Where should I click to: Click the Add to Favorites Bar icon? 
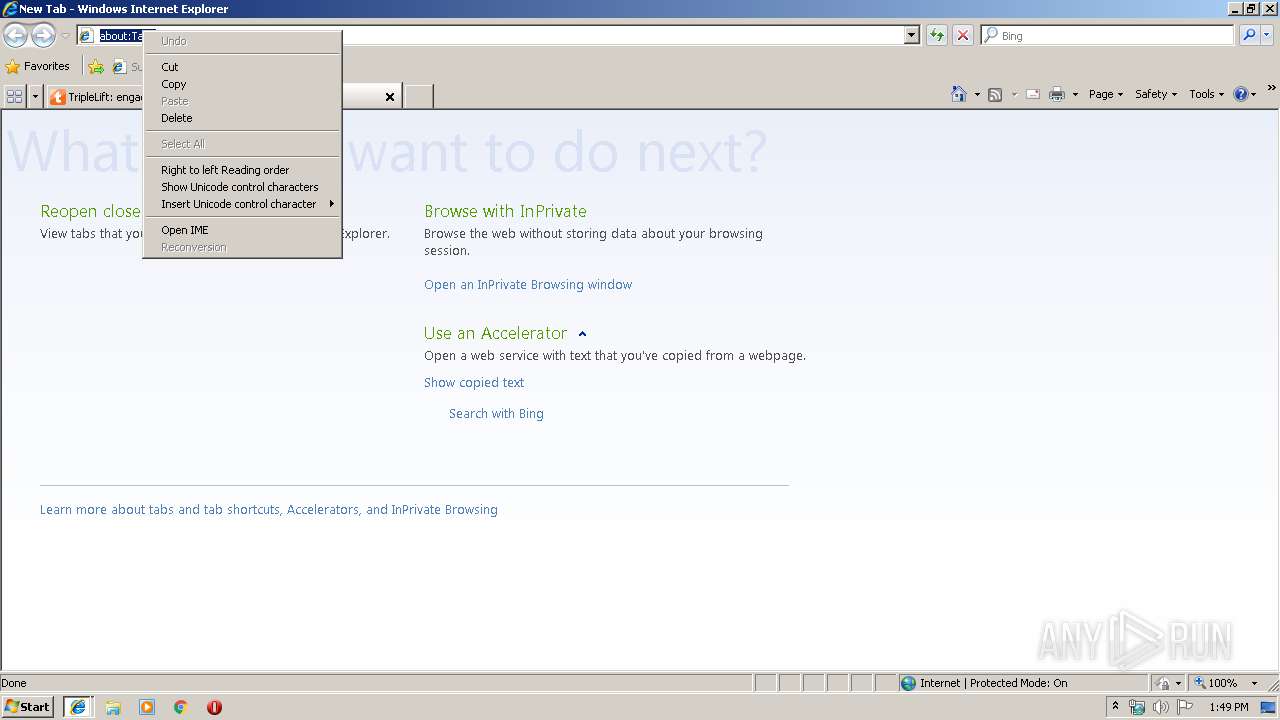coord(96,67)
